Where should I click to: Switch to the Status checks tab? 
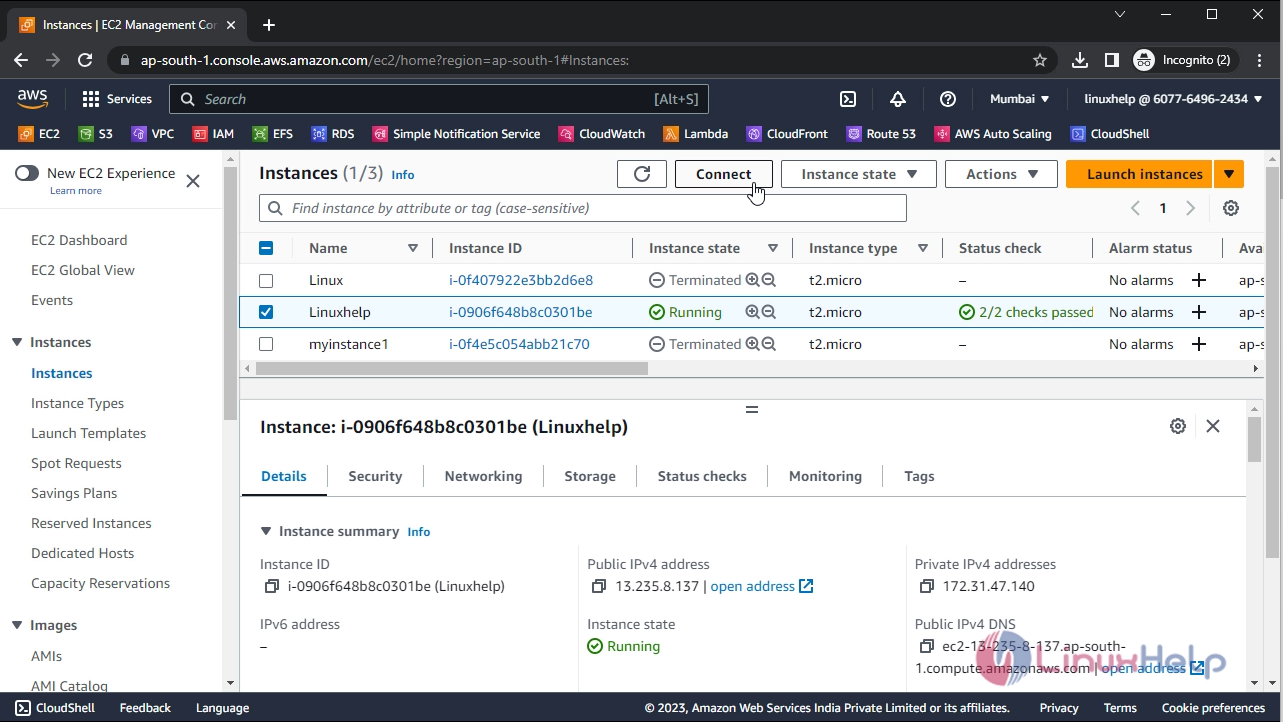[x=702, y=476]
